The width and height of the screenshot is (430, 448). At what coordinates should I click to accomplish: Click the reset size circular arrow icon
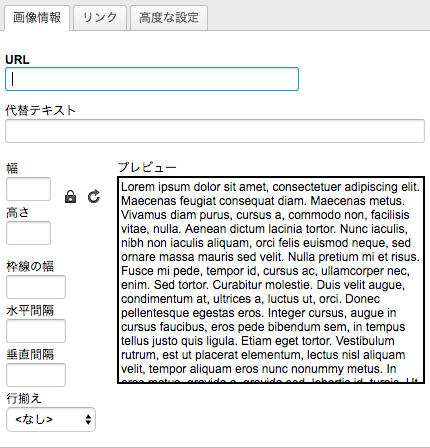94,197
